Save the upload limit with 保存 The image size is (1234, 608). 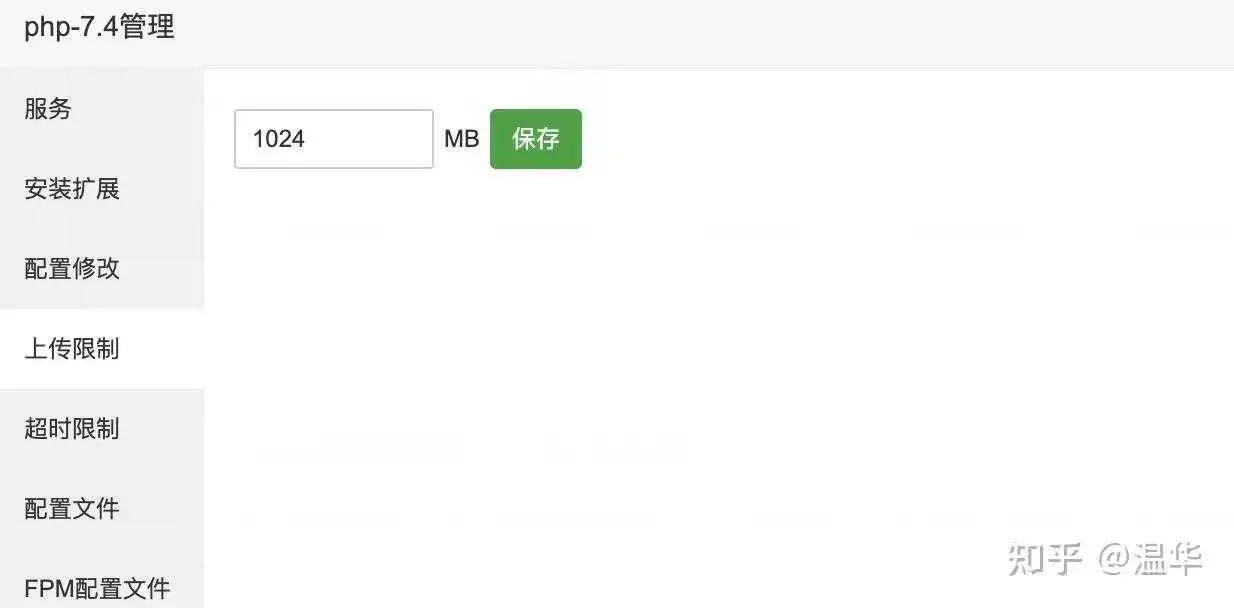click(536, 139)
